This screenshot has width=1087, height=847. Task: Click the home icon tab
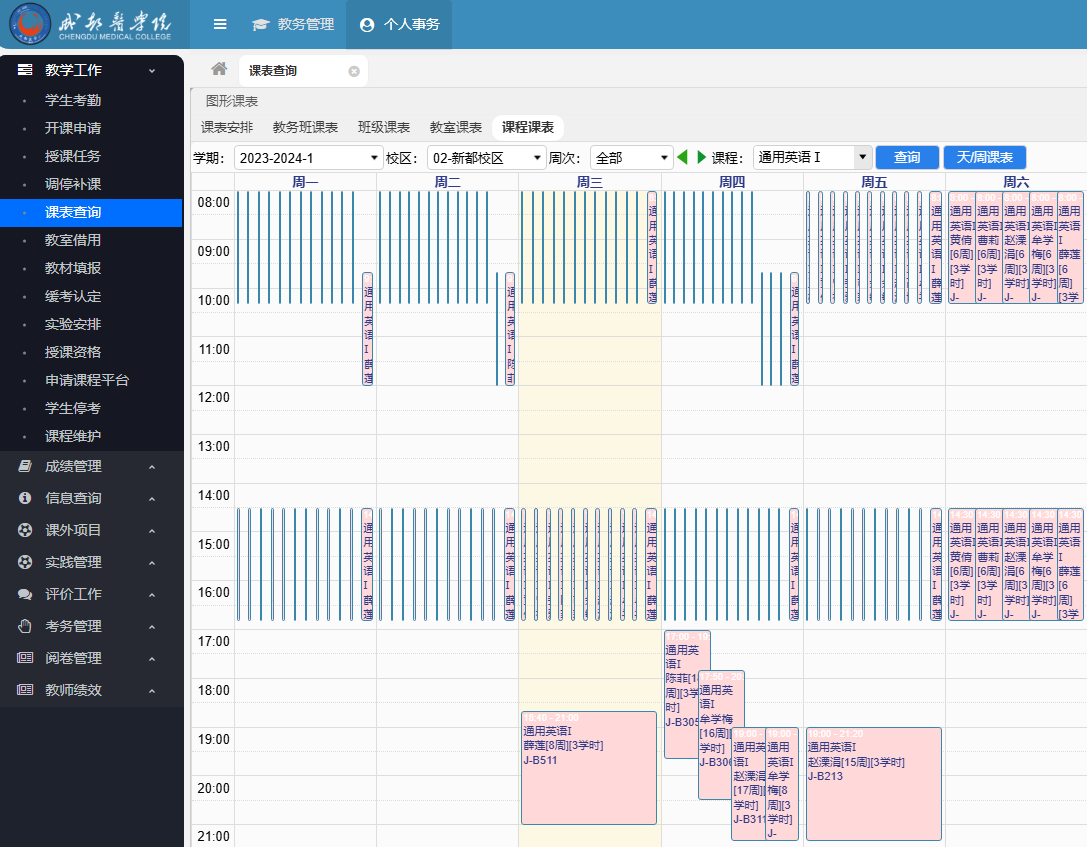click(x=219, y=69)
